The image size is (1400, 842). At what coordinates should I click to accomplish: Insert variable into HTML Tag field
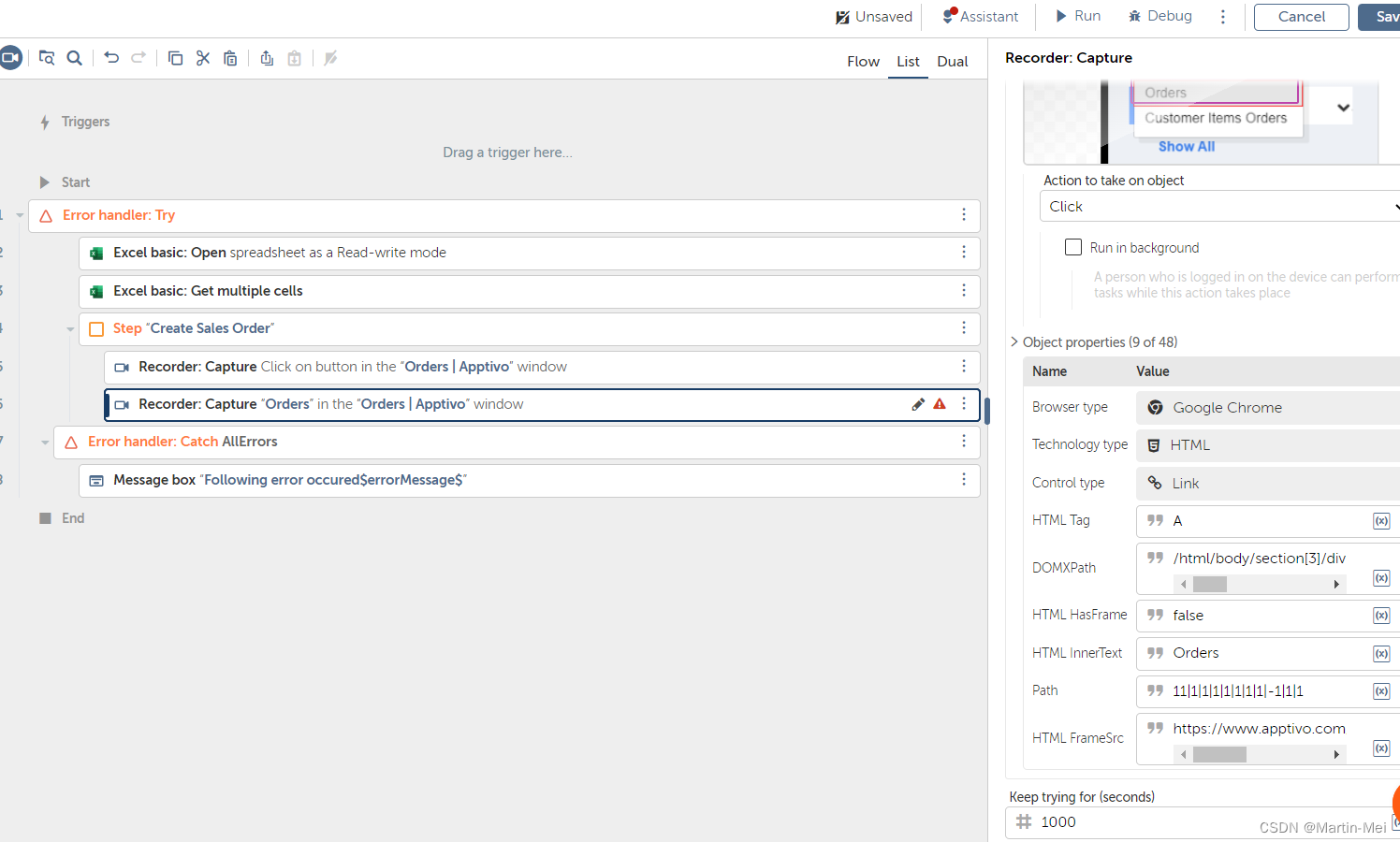pos(1380,521)
